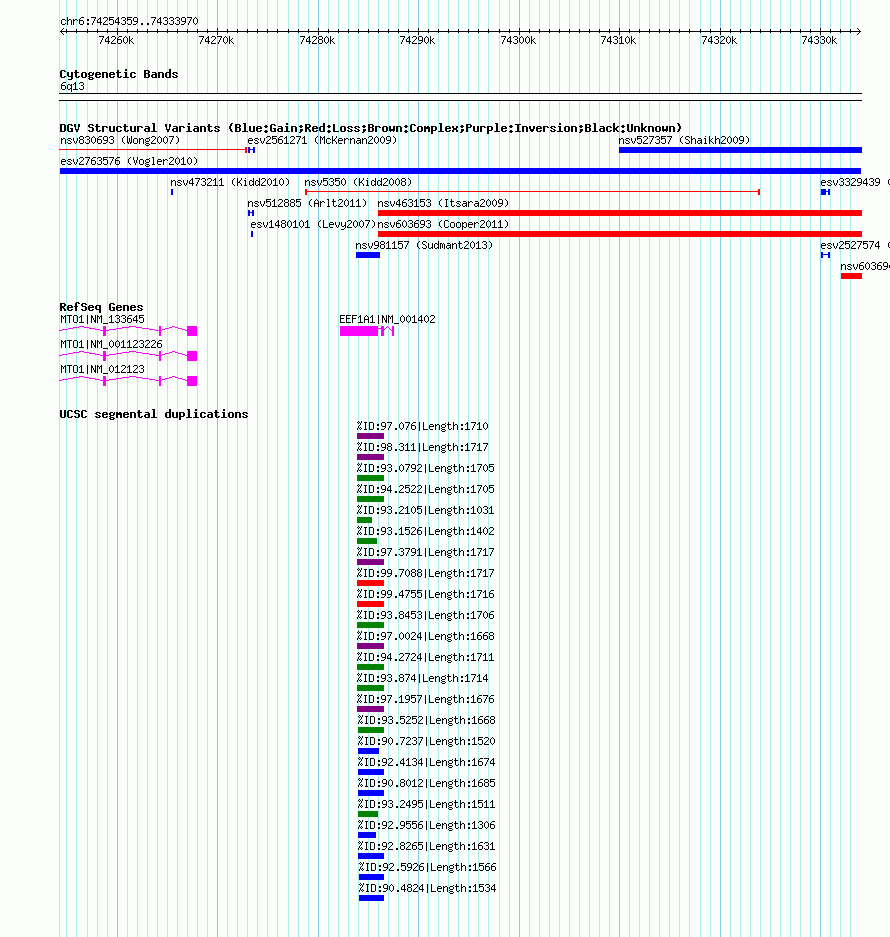Select nsv463153 (Itsara2009) label

[x=443, y=203]
